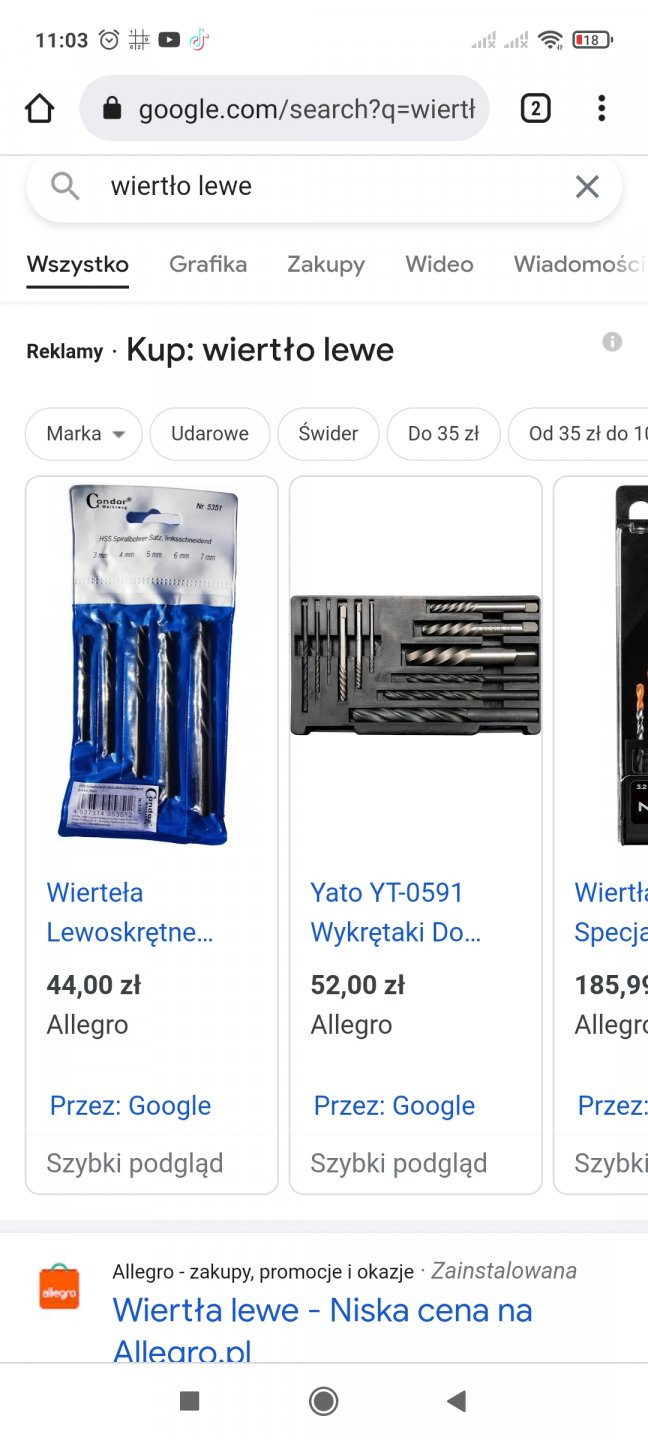The width and height of the screenshot is (648, 1440).
Task: Open the tab switcher showing 2 tabs
Action: [535, 108]
